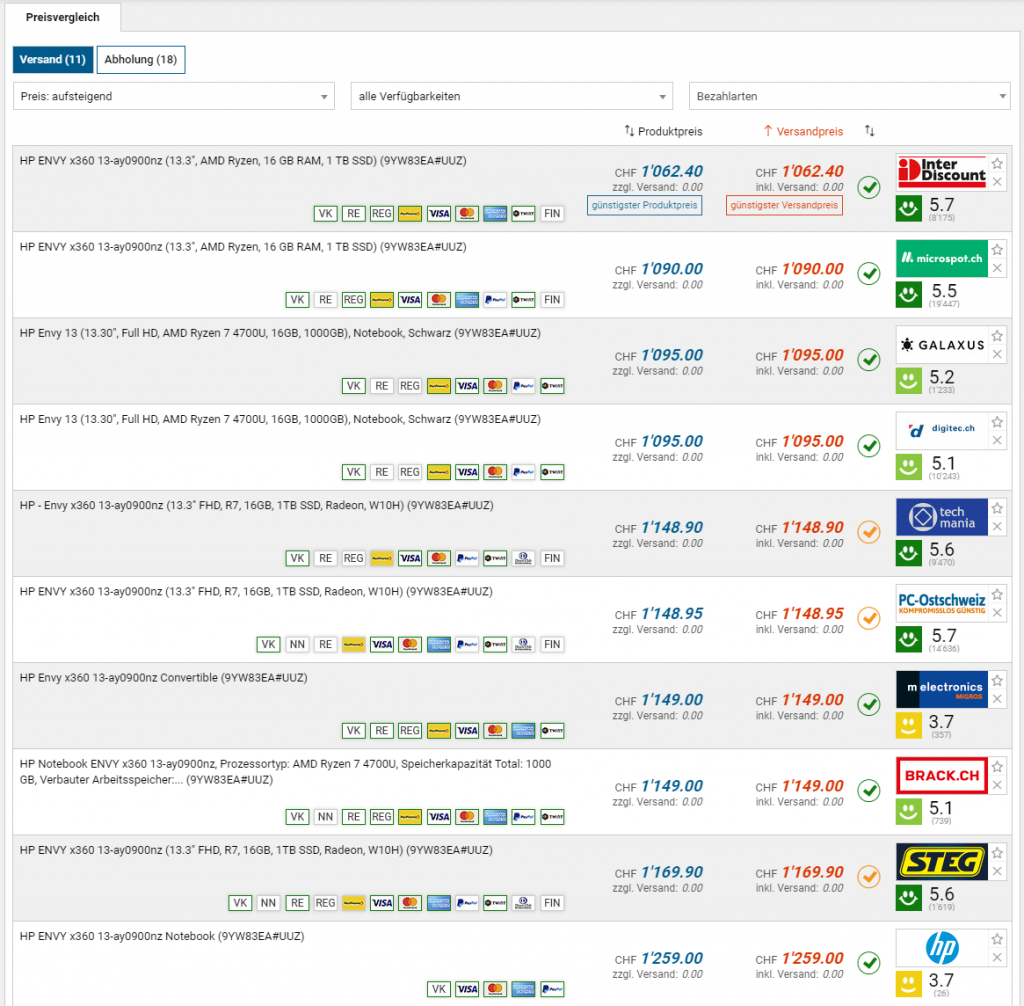
Task: Mark Inter Discount as favorite with star
Action: click(997, 164)
